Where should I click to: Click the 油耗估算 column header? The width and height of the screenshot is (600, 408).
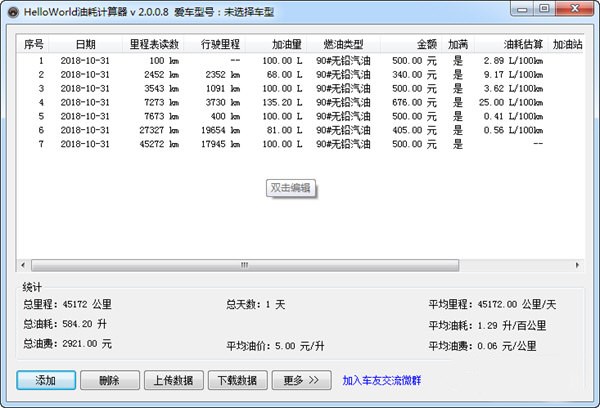511,44
